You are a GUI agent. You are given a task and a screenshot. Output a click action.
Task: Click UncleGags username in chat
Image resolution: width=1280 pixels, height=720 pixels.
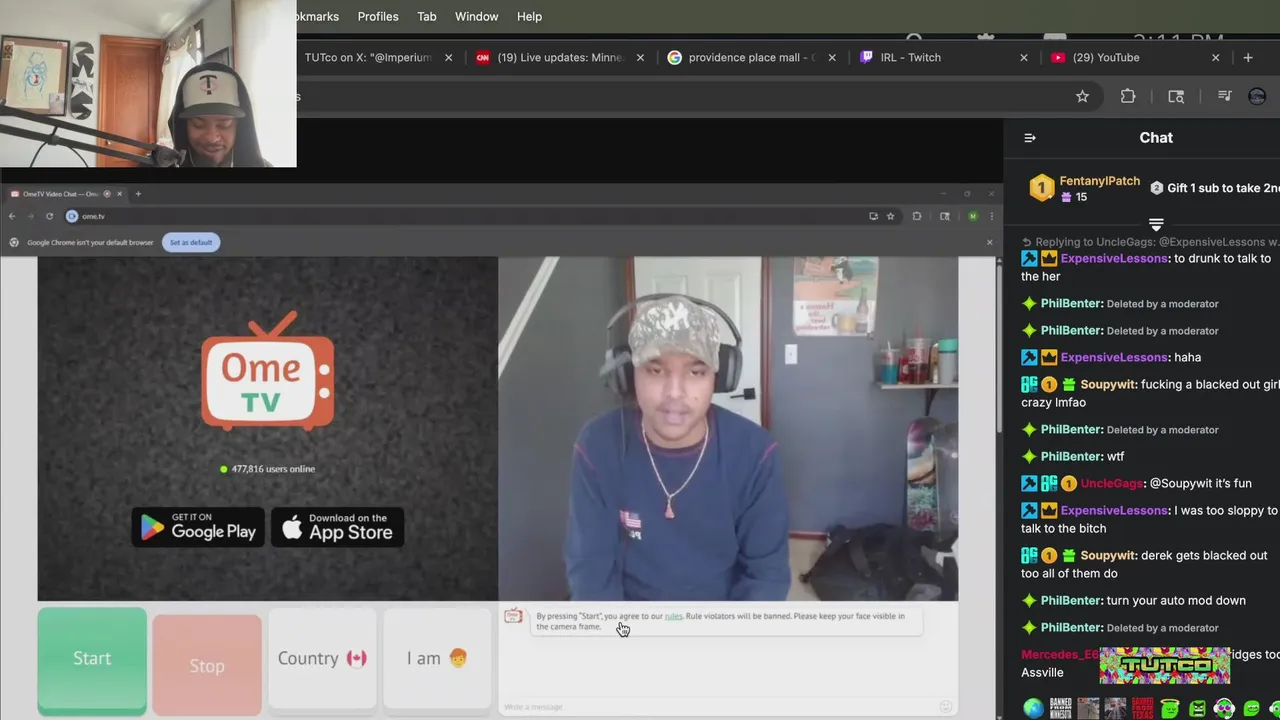point(1111,483)
